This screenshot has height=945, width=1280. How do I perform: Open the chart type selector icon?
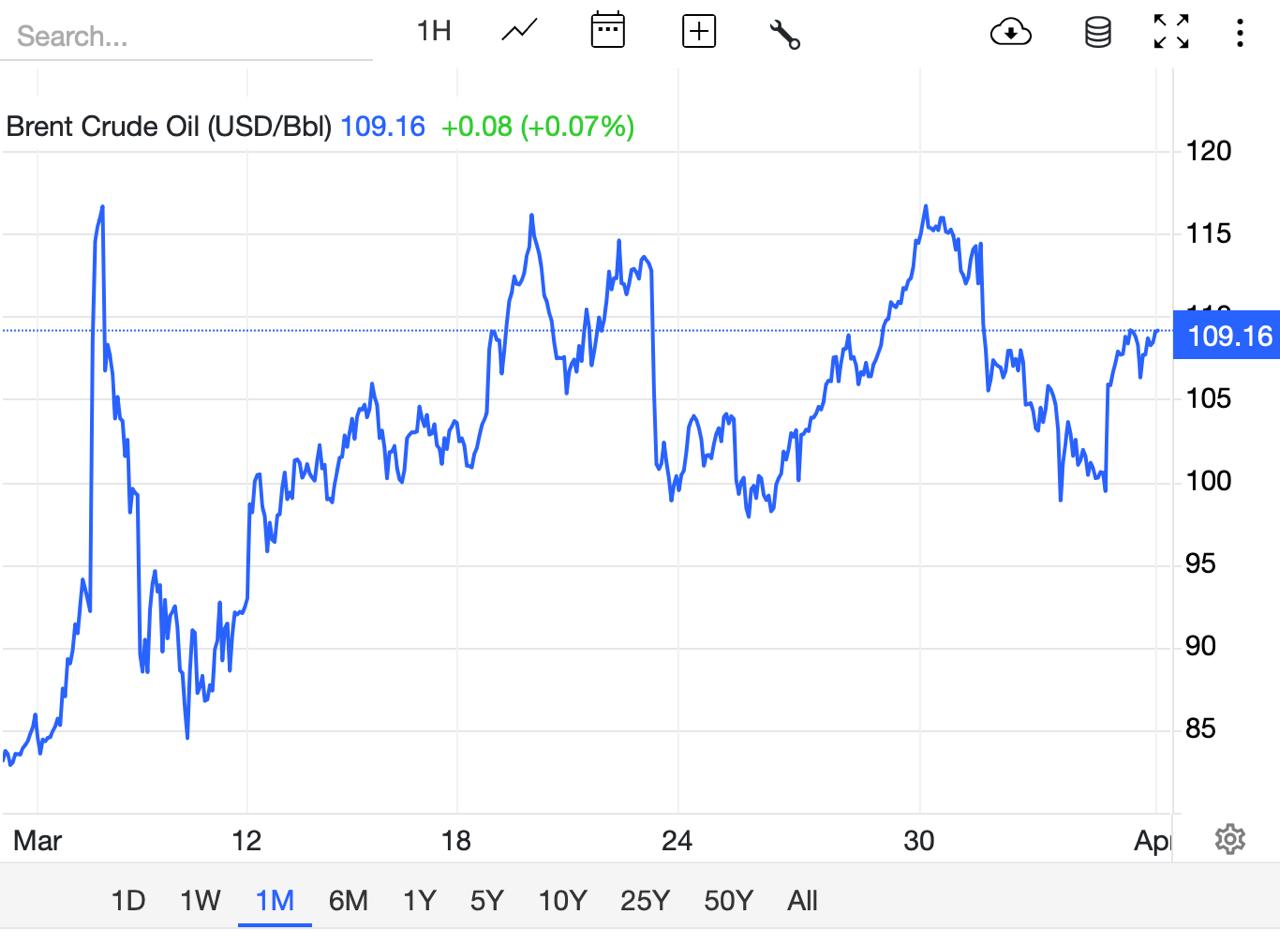[519, 31]
